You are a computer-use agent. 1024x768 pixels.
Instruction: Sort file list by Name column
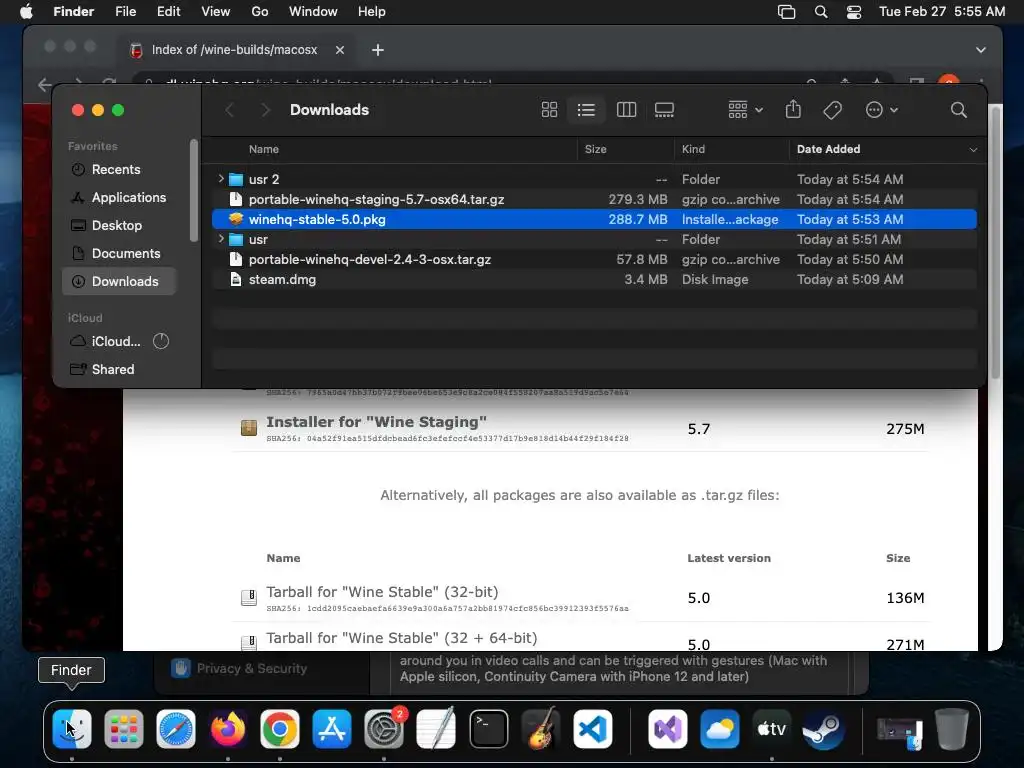(263, 149)
